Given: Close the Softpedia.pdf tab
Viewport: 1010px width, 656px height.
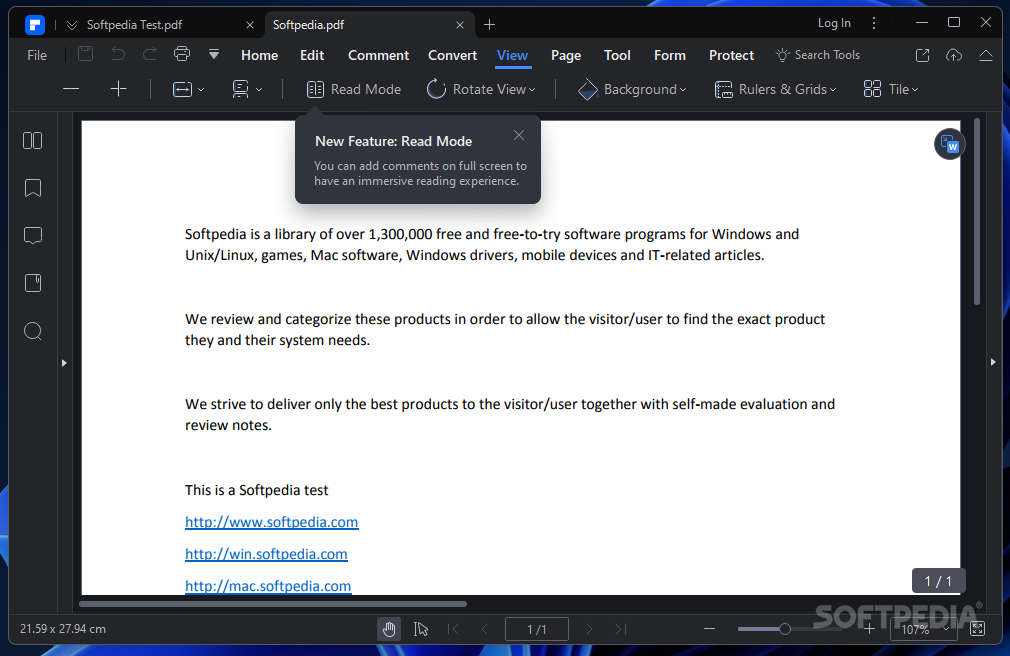Looking at the screenshot, I should [460, 25].
